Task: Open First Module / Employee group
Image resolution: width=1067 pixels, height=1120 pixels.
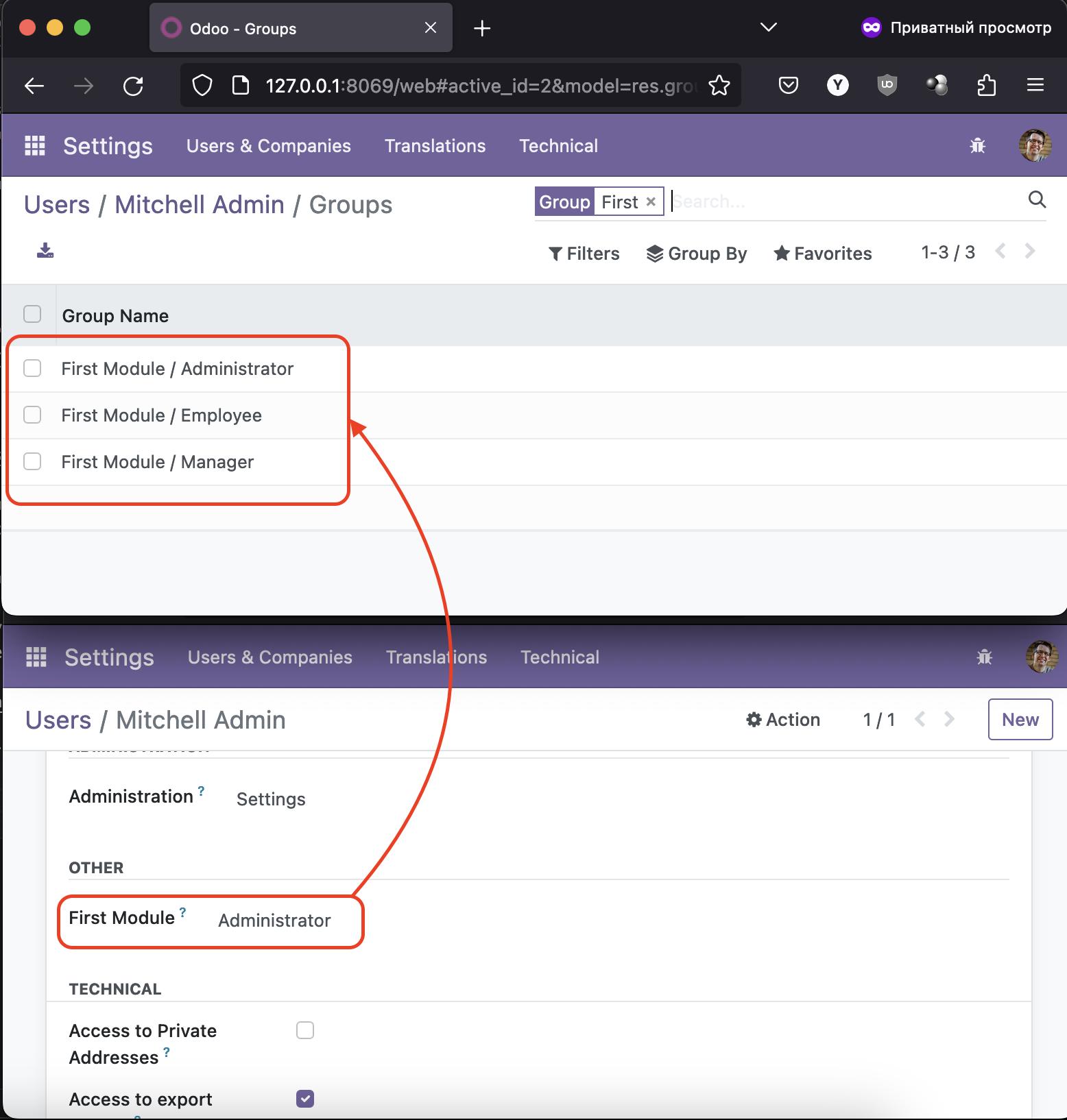Action: click(162, 415)
